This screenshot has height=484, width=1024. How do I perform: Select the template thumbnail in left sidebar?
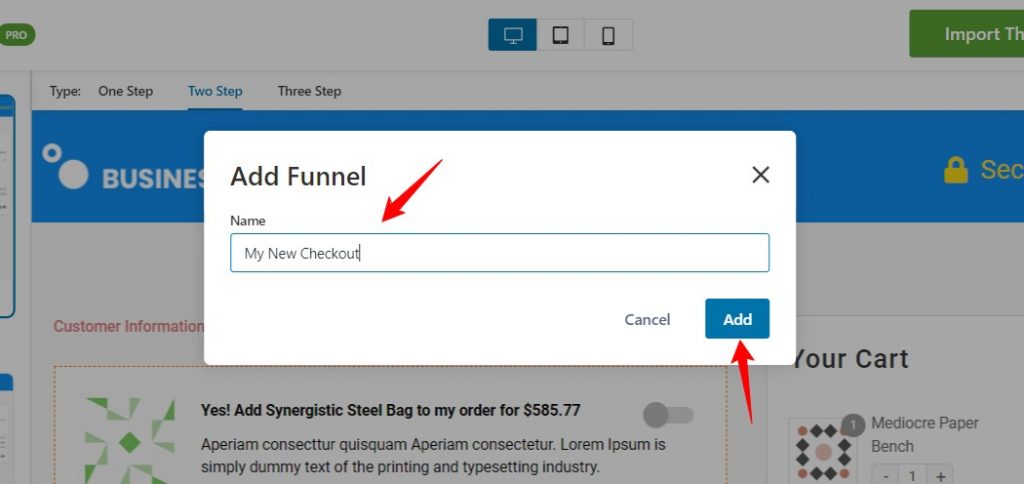(7, 206)
